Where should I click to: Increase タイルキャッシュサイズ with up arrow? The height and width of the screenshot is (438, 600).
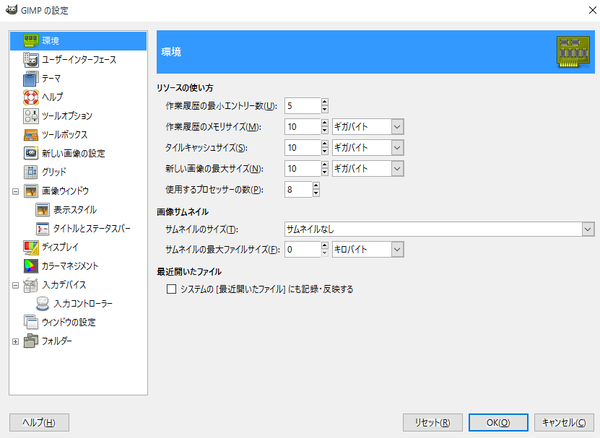click(x=325, y=144)
